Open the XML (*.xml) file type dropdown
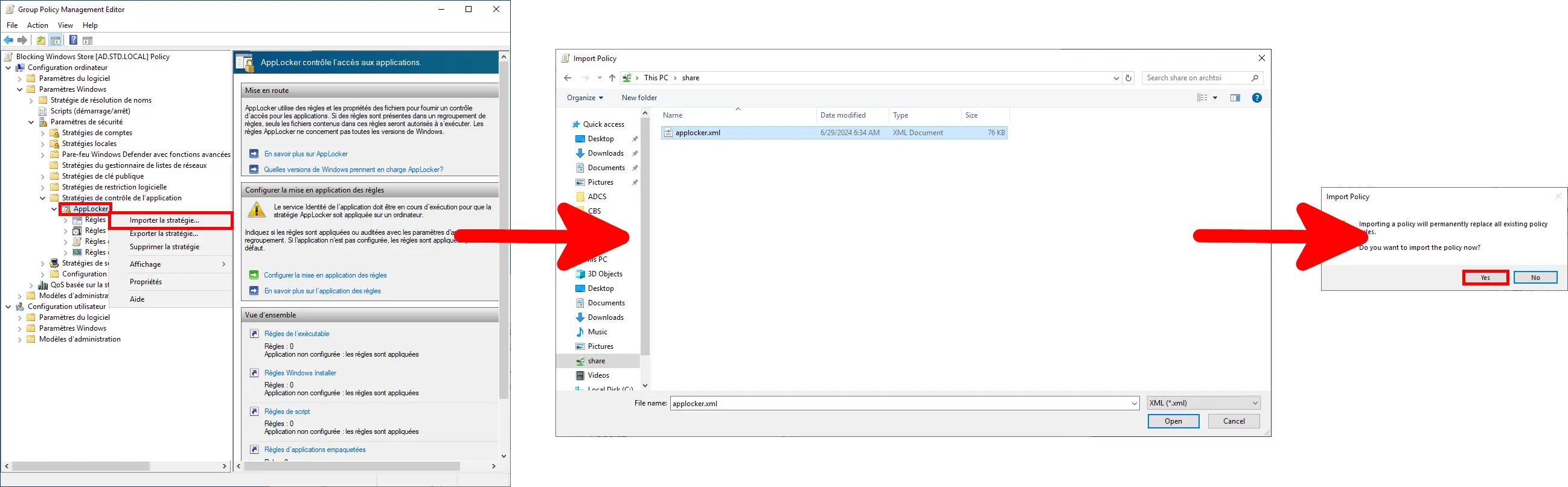The height and width of the screenshot is (487, 1568). pos(1203,403)
